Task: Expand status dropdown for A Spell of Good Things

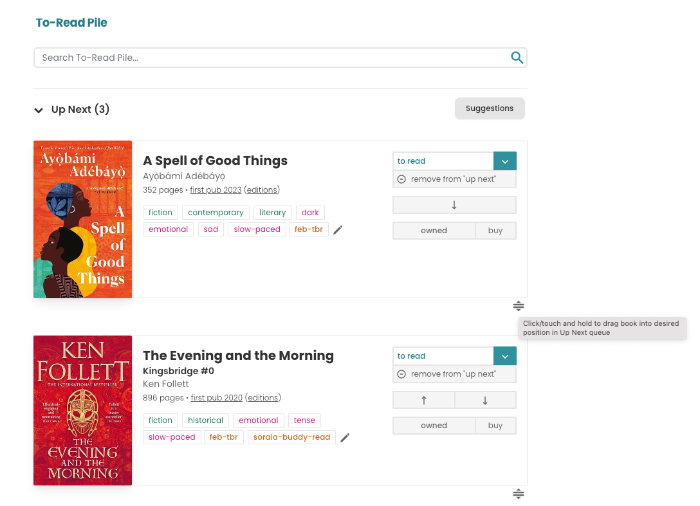Action: click(x=505, y=161)
